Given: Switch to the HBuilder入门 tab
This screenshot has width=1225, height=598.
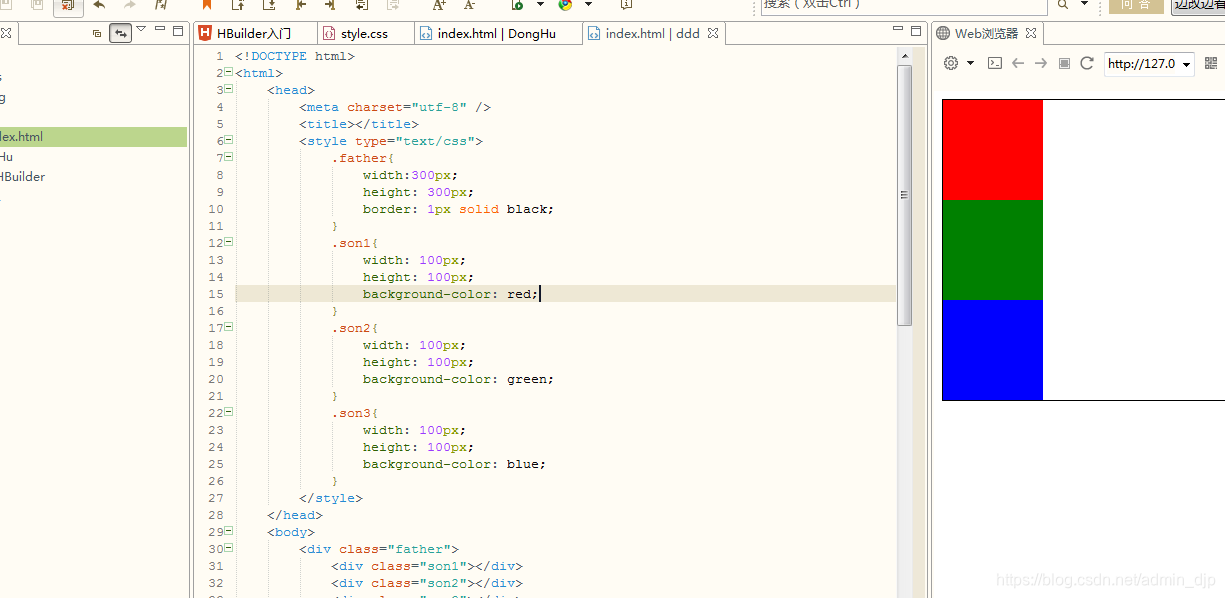Looking at the screenshot, I should (x=254, y=33).
